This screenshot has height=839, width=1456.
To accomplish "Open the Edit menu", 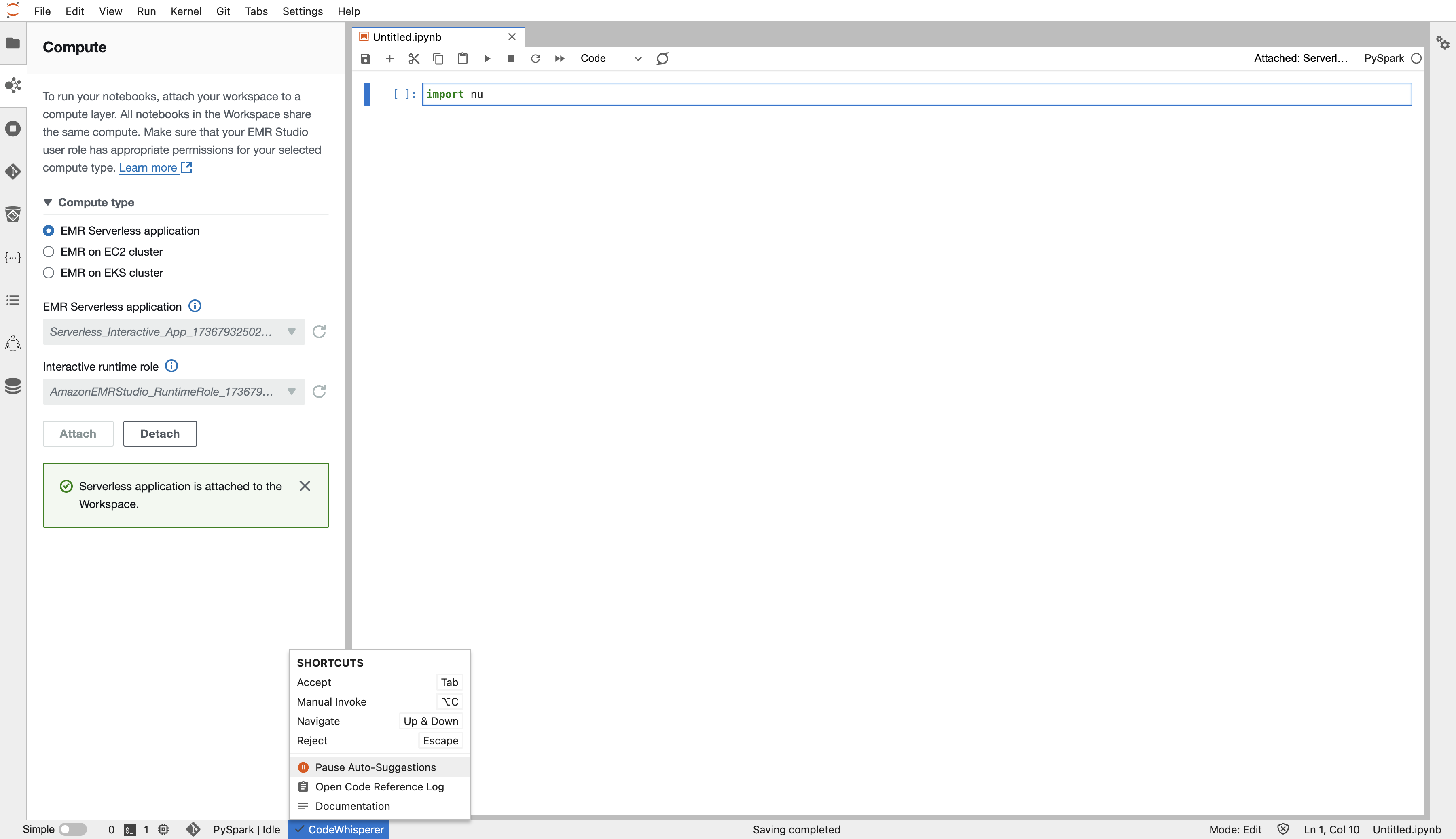I will (x=75, y=11).
